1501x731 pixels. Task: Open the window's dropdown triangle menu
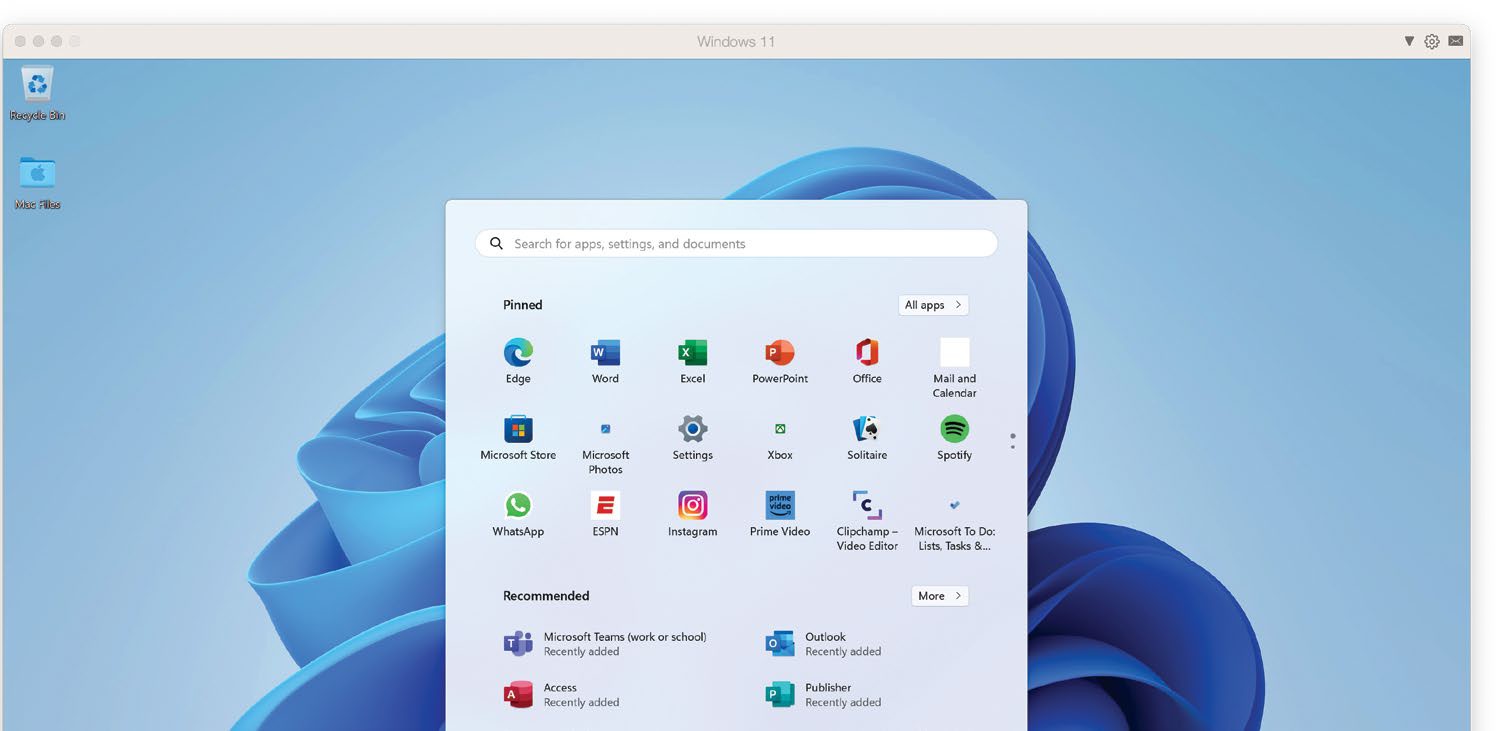pos(1409,41)
